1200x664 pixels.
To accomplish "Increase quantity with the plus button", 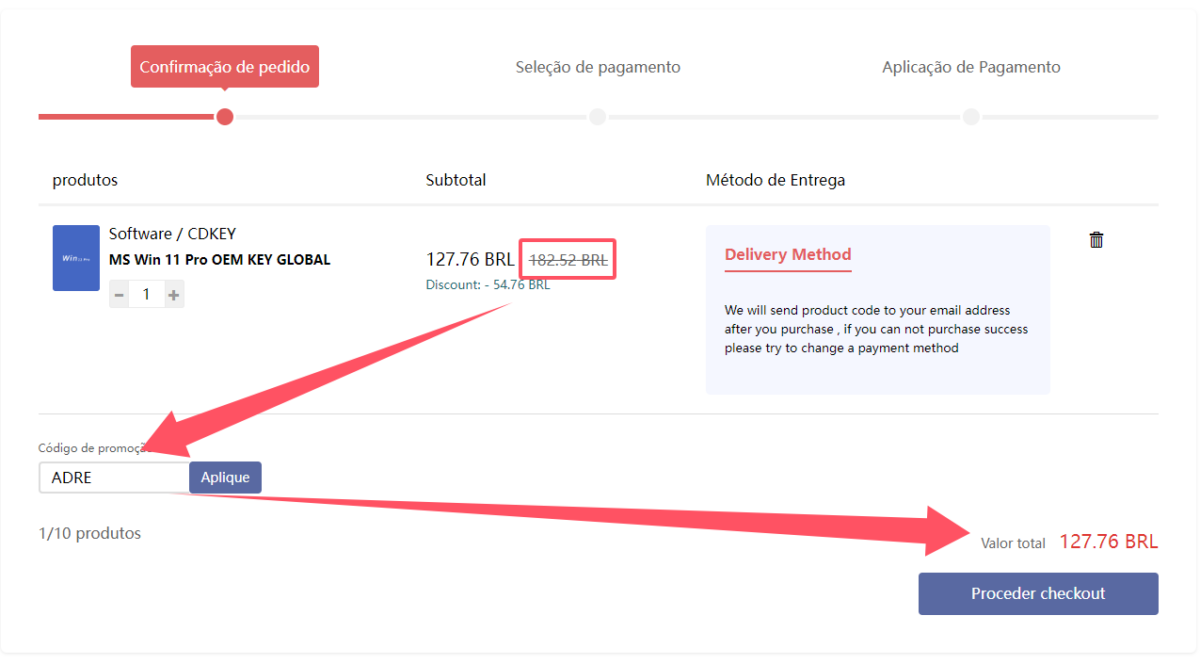I will 174,295.
